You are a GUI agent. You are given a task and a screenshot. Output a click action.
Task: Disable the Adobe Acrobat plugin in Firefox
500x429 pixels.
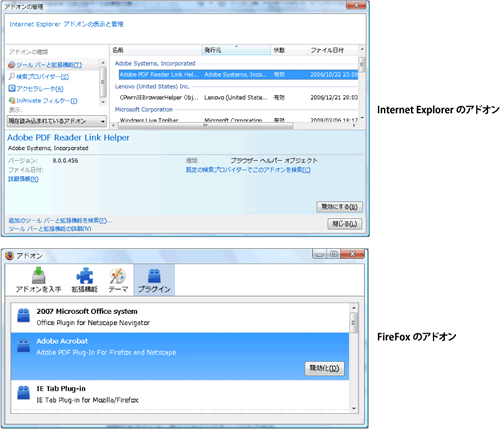pyautogui.click(x=324, y=368)
